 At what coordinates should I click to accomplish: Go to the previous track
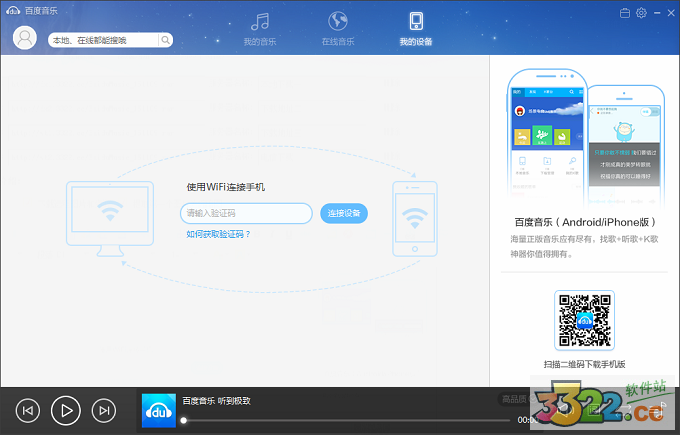coord(28,410)
